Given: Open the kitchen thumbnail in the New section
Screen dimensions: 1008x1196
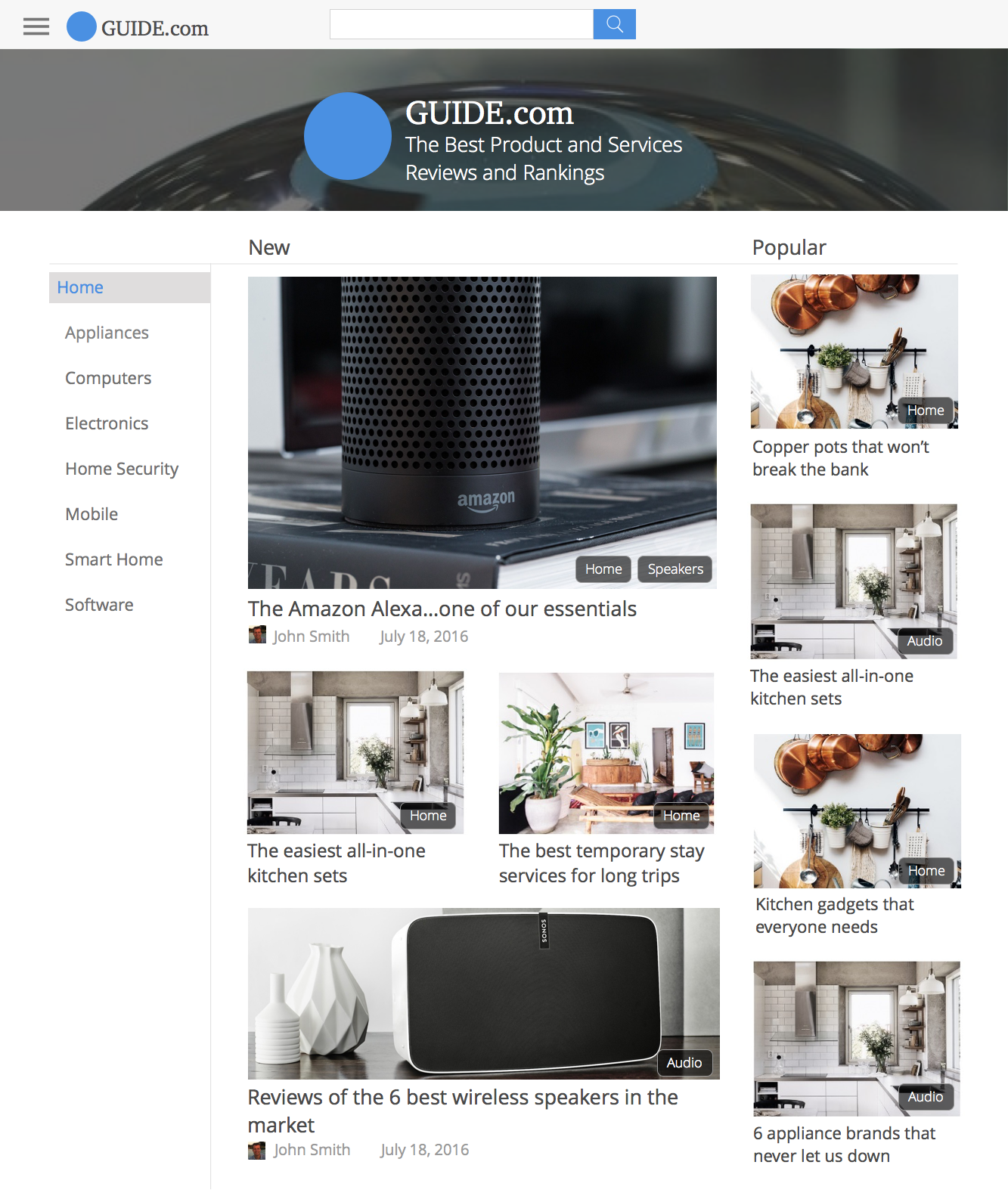Looking at the screenshot, I should pos(355,752).
